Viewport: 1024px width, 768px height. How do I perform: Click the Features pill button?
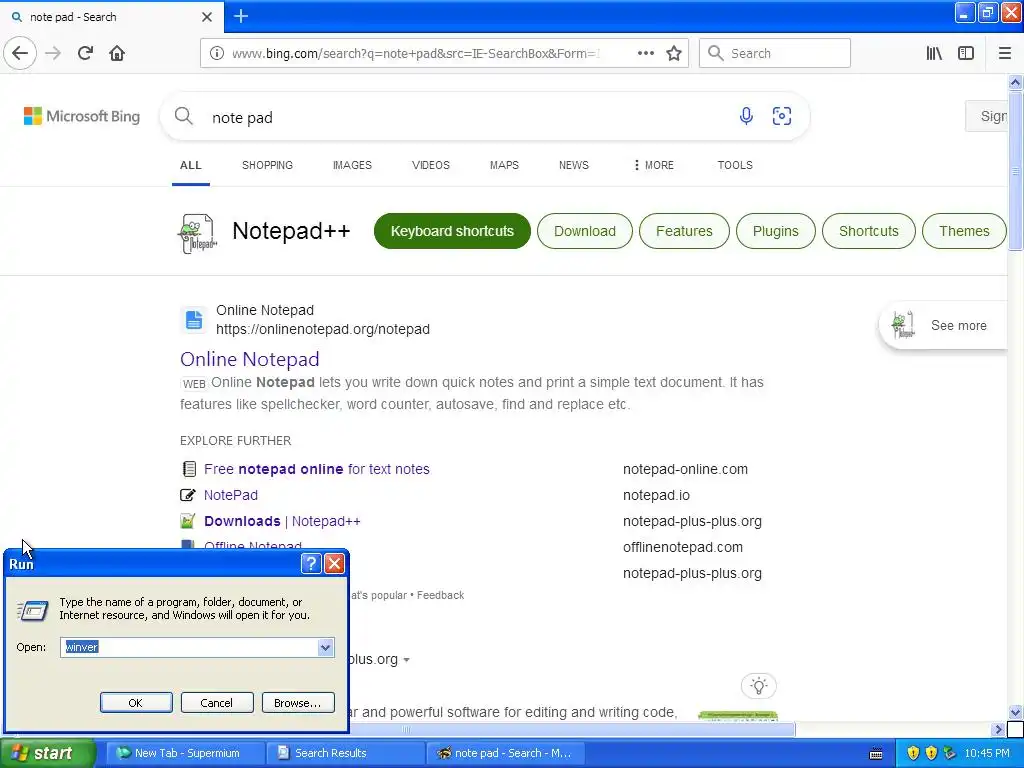point(684,231)
